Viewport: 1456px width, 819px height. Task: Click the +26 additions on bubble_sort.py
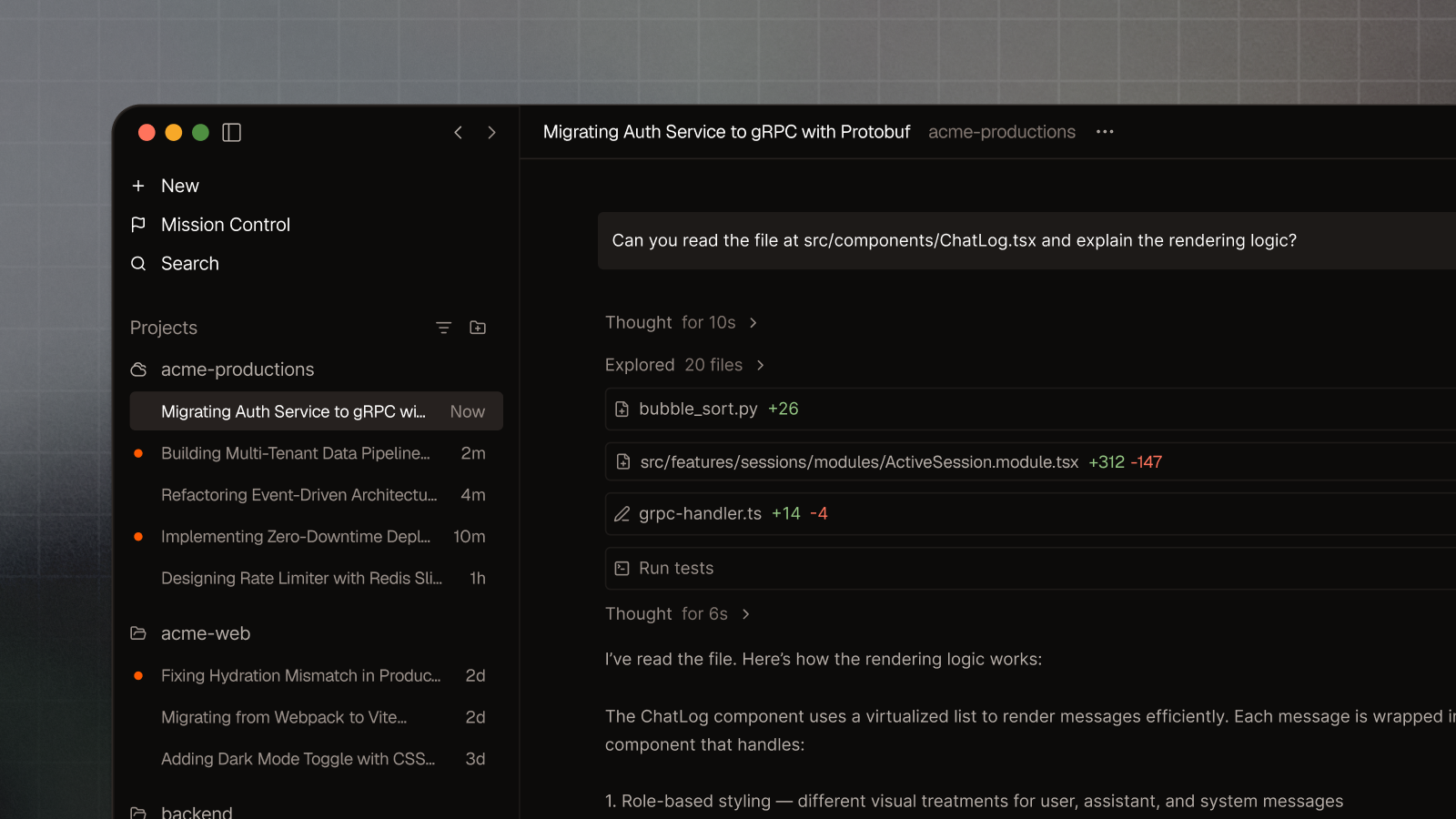(784, 409)
